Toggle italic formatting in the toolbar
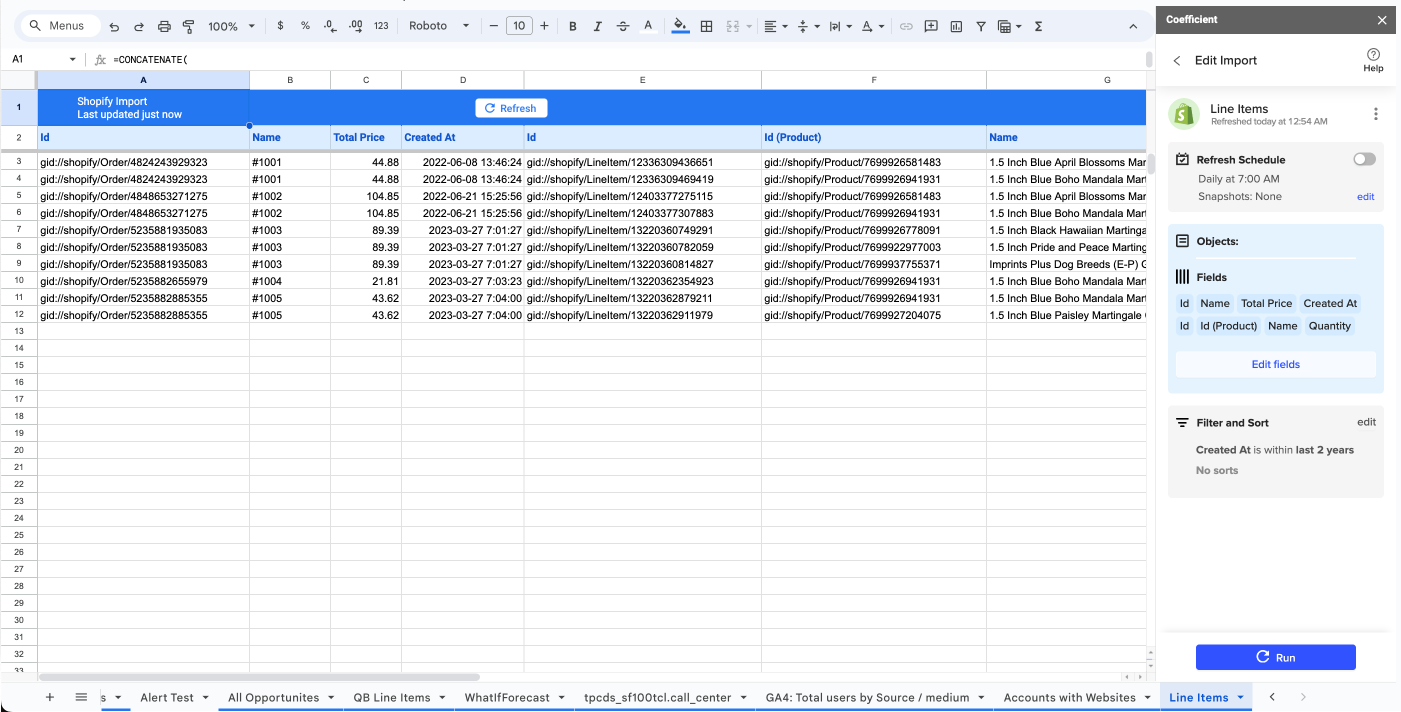The image size is (1401, 712). (597, 25)
